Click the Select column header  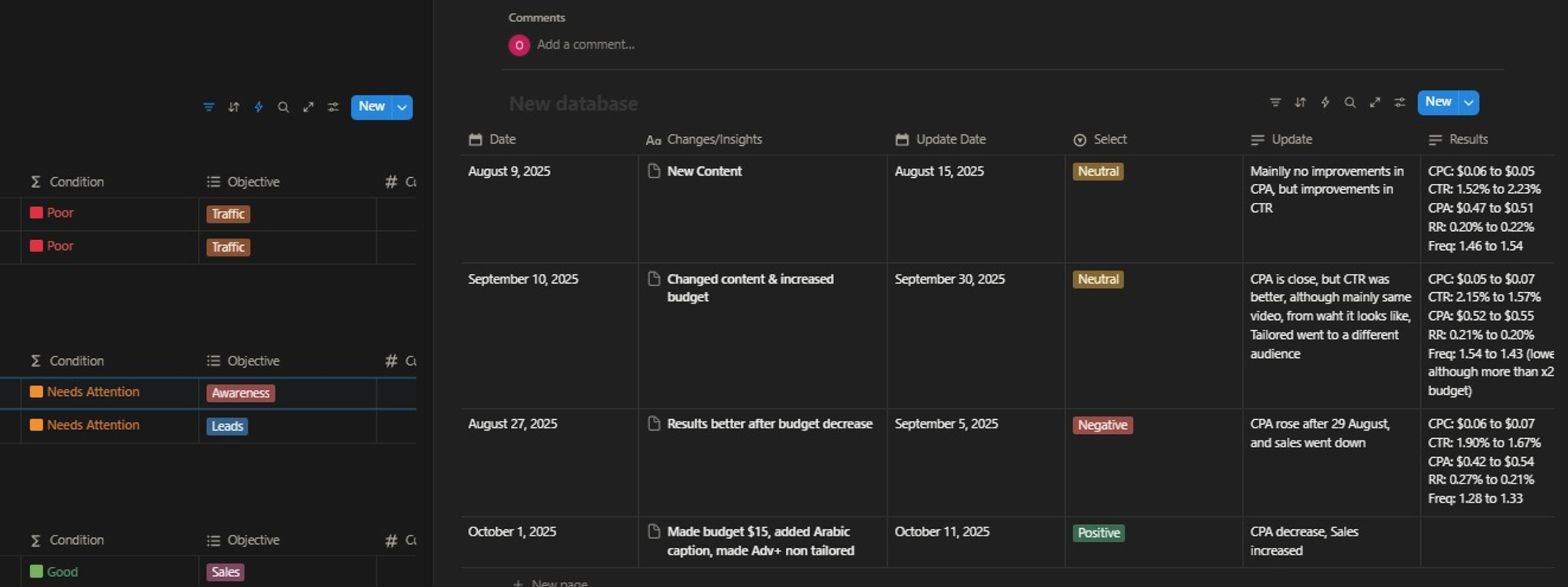click(x=1153, y=140)
